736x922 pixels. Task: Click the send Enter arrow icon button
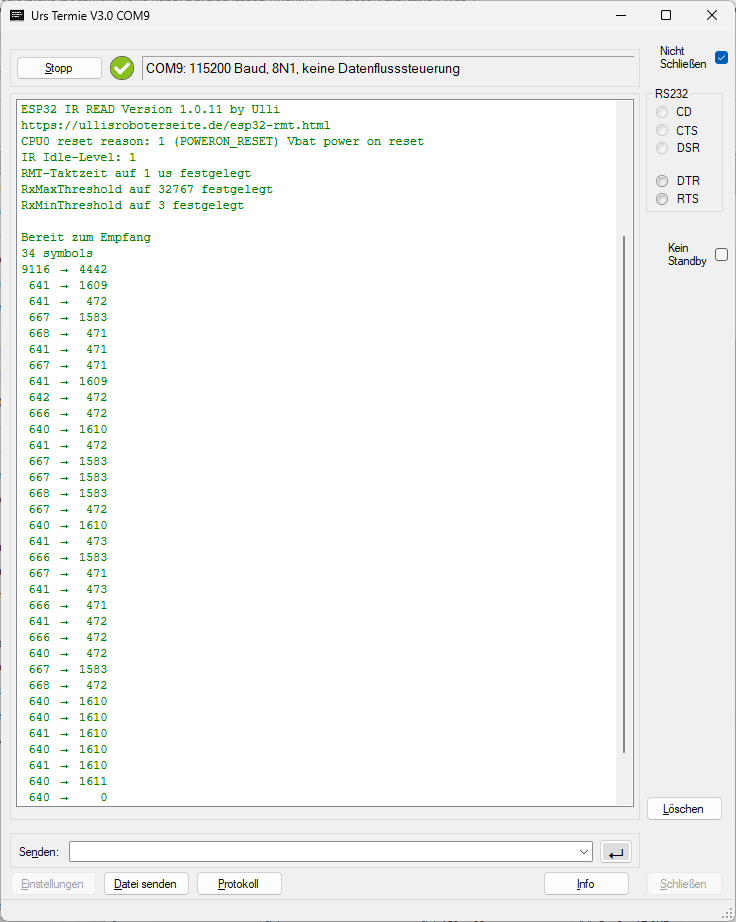(x=616, y=852)
